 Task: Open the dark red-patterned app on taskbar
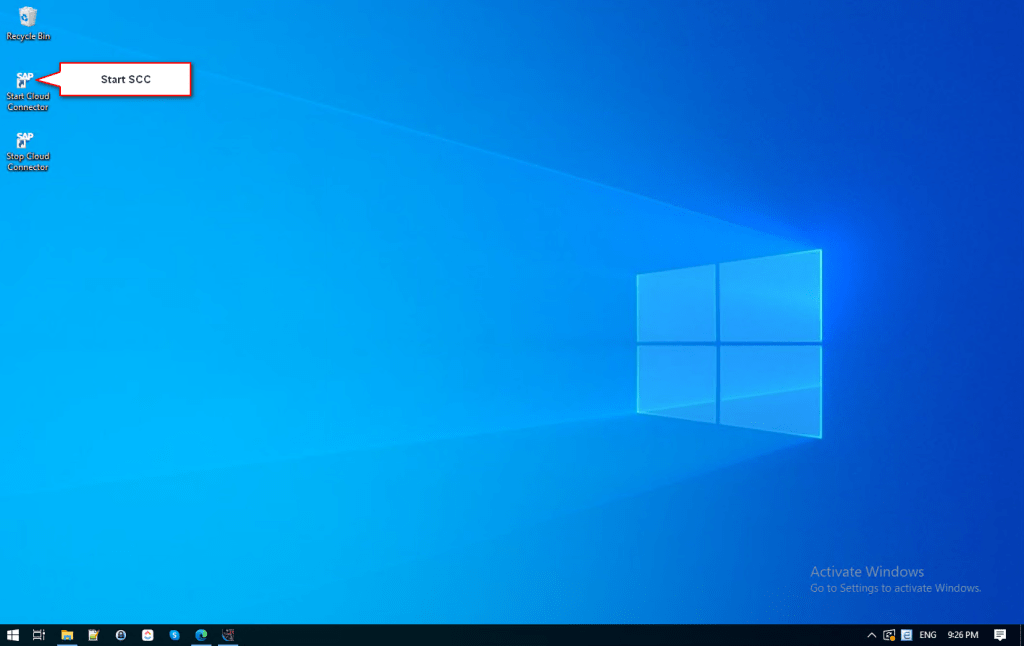click(x=228, y=635)
